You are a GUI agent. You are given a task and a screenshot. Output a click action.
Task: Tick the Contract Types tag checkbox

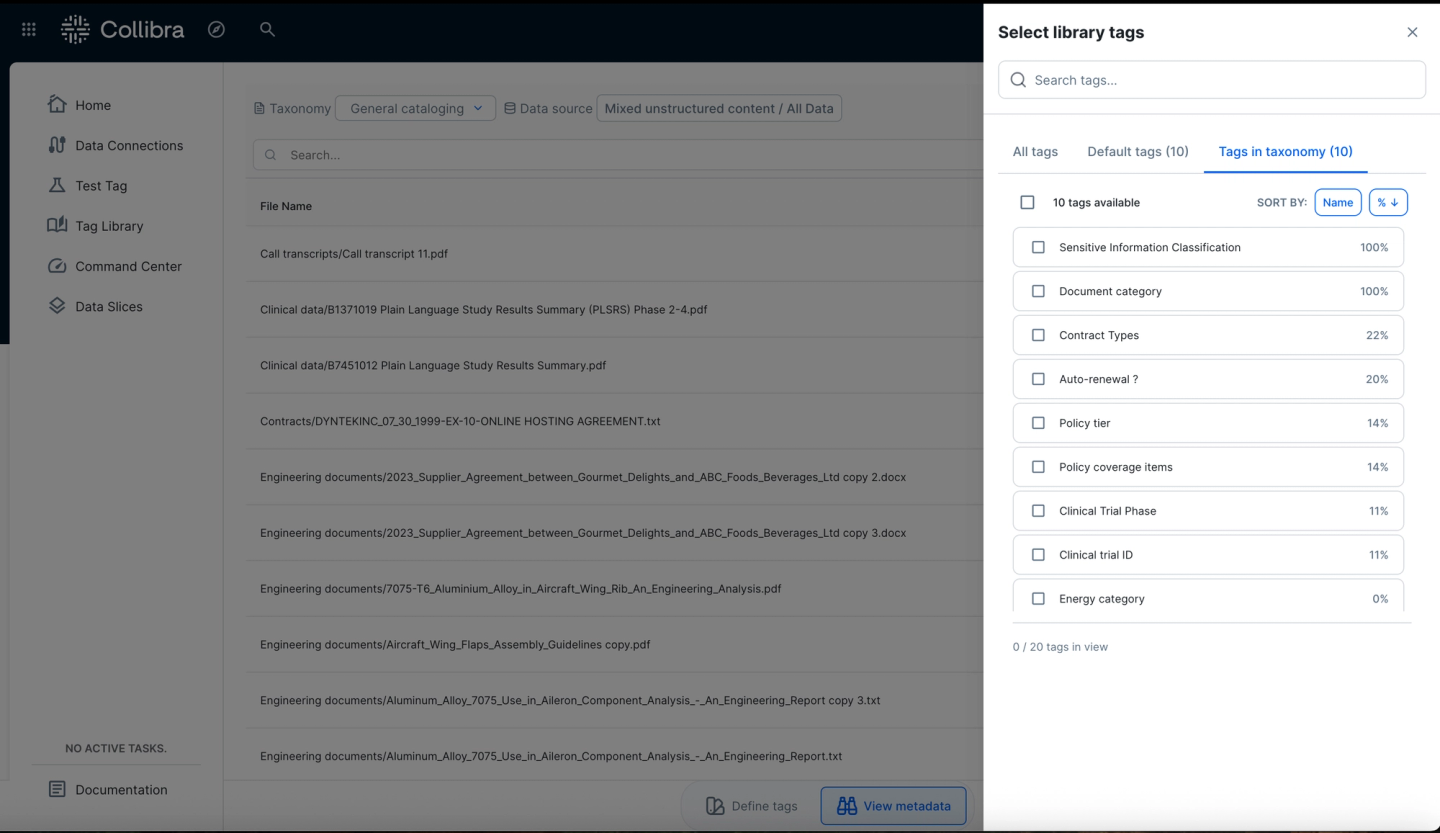1038,335
